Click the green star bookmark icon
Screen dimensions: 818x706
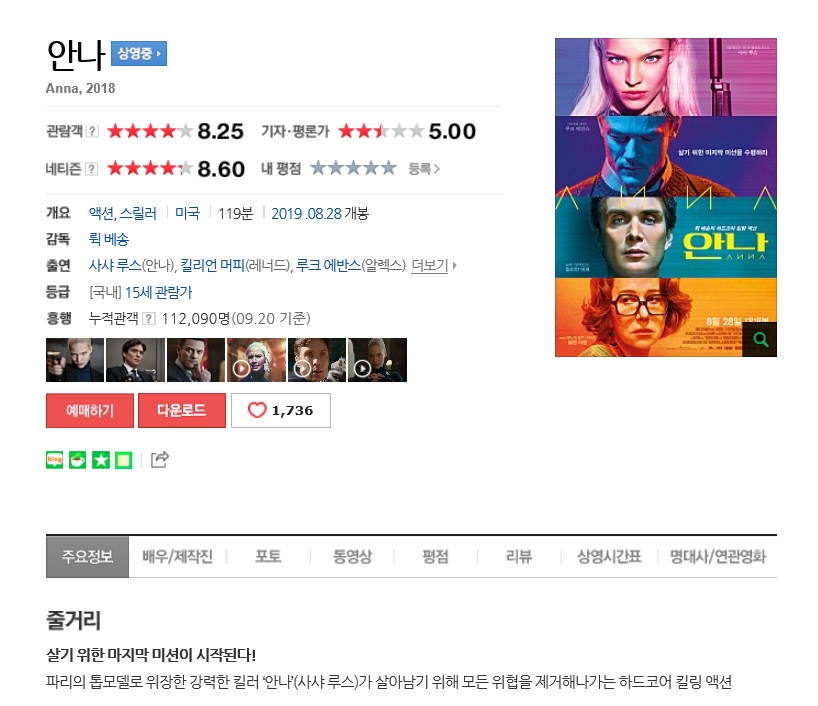[101, 460]
